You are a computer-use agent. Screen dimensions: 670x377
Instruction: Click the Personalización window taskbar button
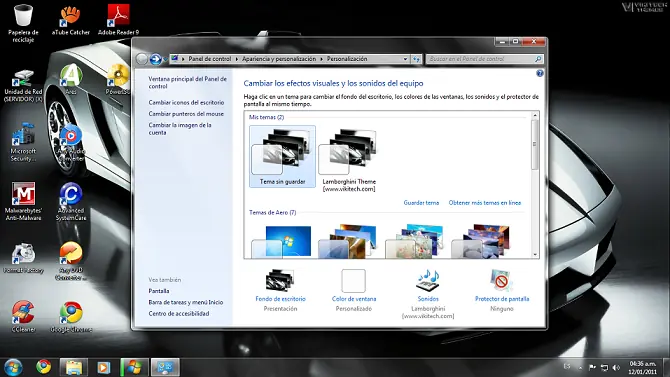point(165,367)
